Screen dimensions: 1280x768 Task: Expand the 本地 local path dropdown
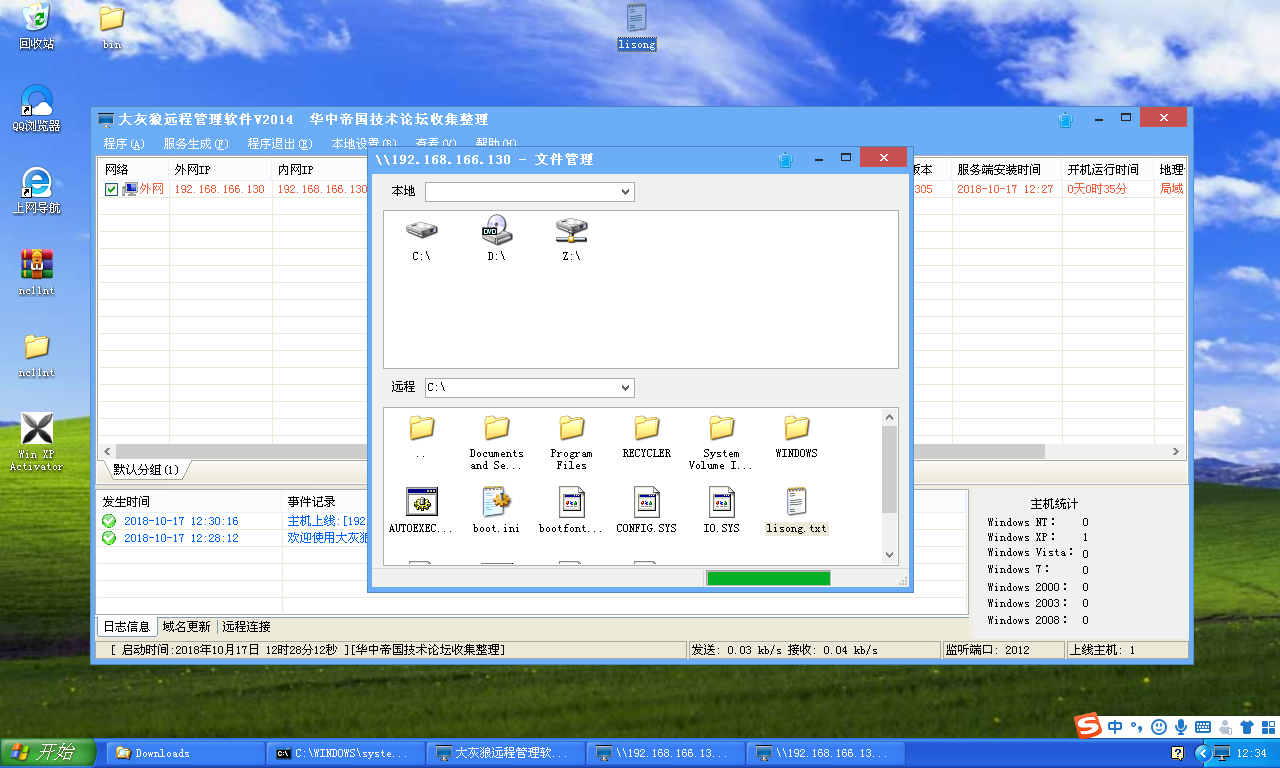[x=625, y=191]
